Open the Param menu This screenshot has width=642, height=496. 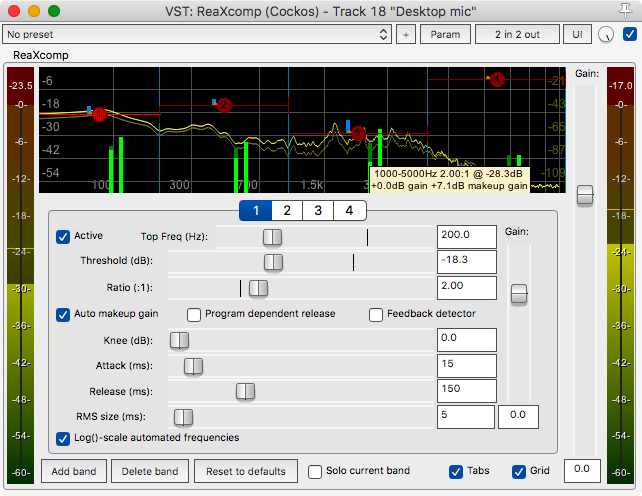[x=445, y=34]
